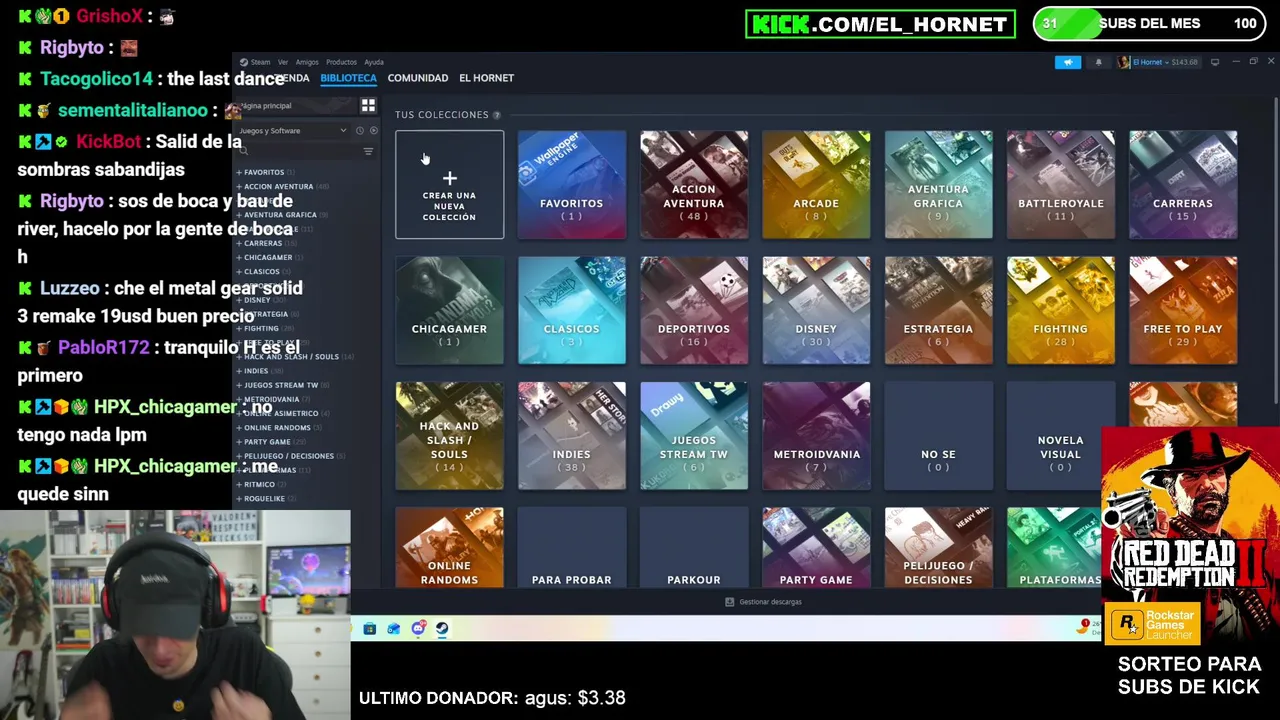Viewport: 1280px width, 720px height.
Task: Open the Estrategia collection tile
Action: tap(938, 310)
